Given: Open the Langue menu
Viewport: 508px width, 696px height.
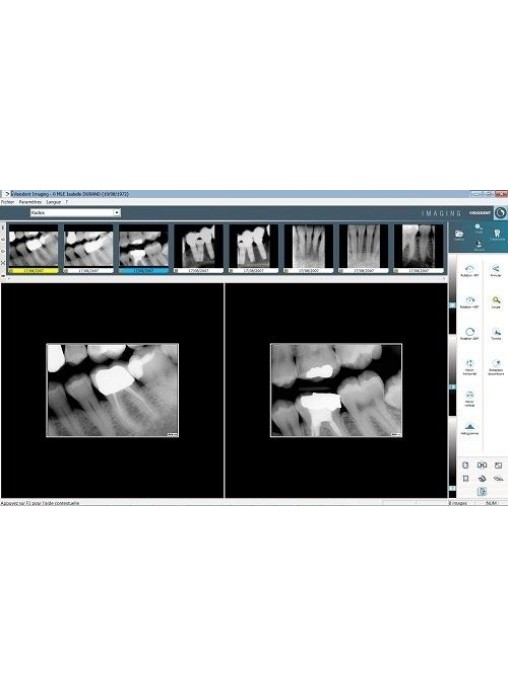Looking at the screenshot, I should (x=53, y=202).
